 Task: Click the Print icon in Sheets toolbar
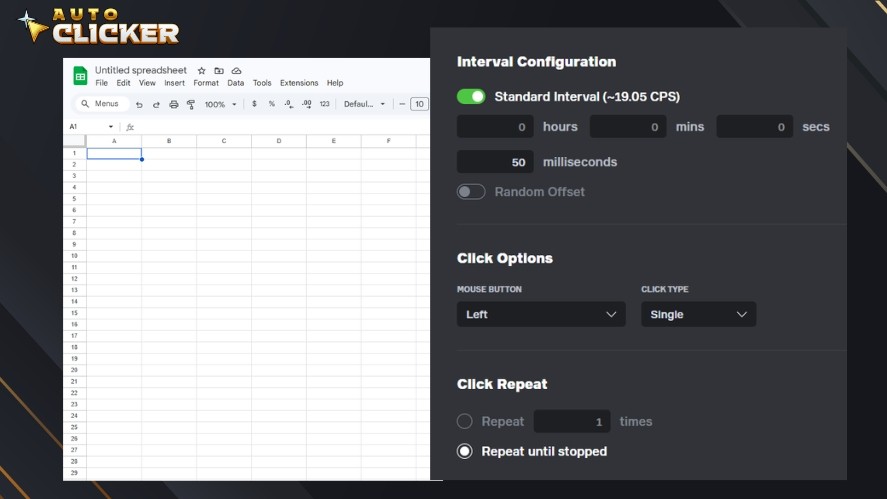pos(174,104)
